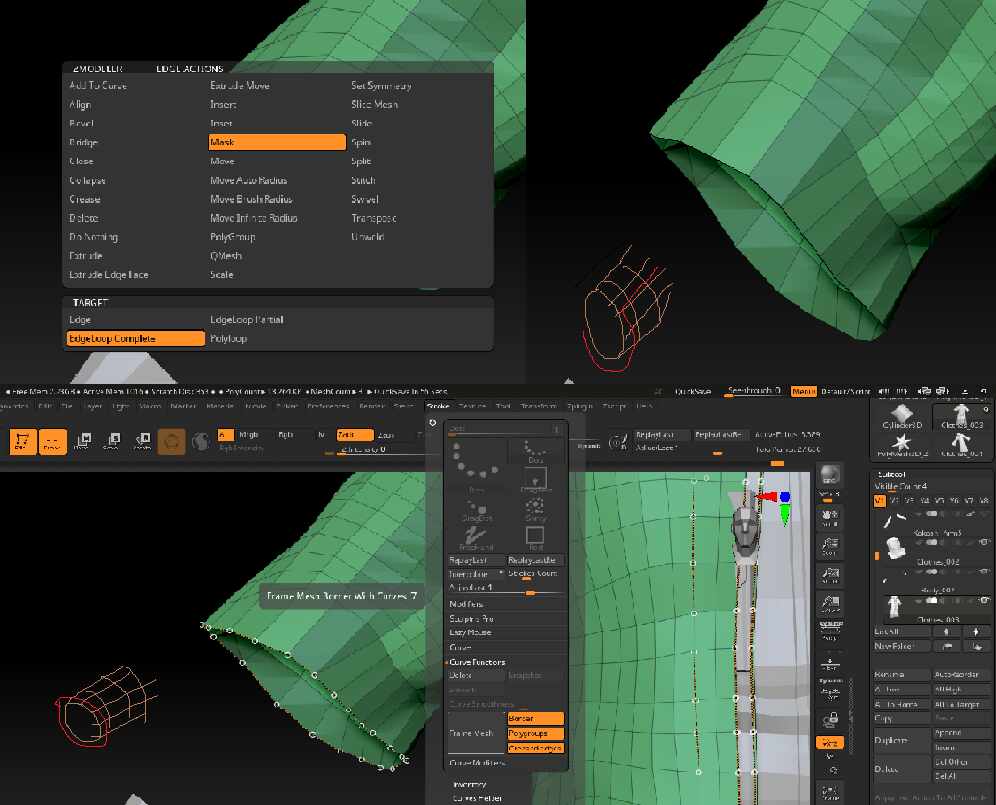This screenshot has width=996, height=805.
Task: Click the AAHalf icon in right shelf
Action: point(830,604)
